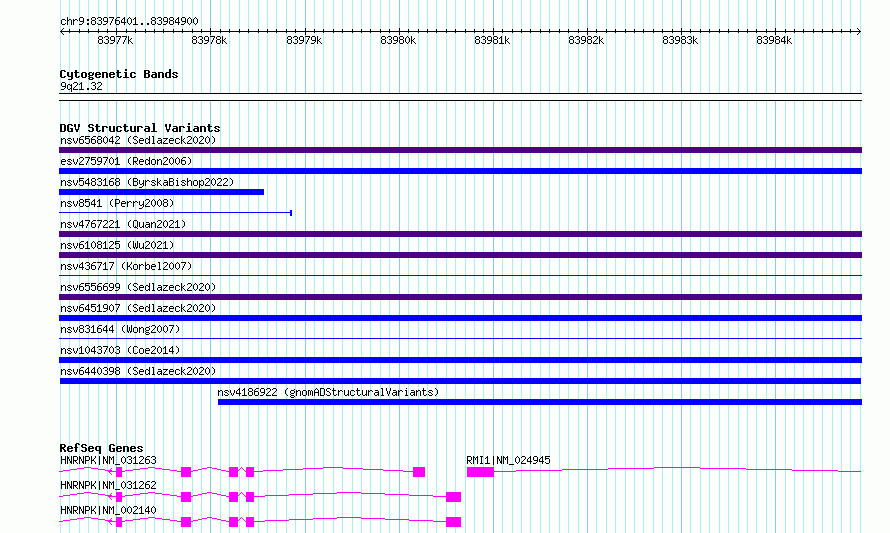Open the HNRNPK|NM_002140 transcript label

[x=108, y=510]
